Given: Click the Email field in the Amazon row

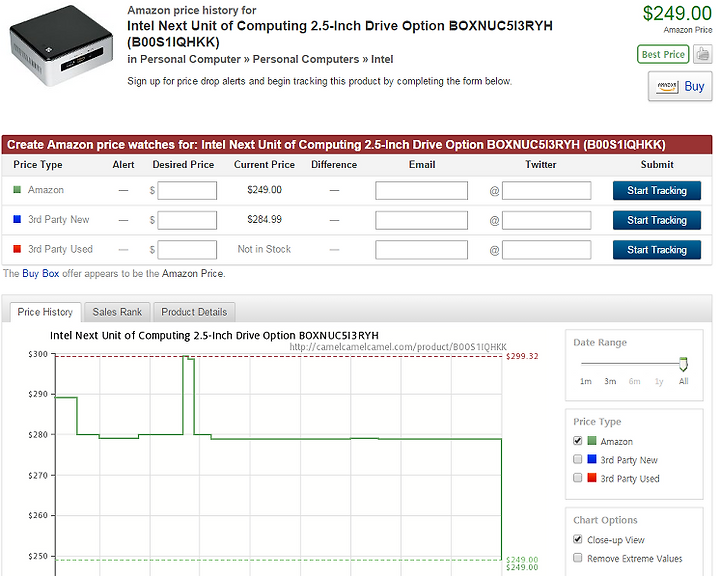Looking at the screenshot, I should 422,190.
